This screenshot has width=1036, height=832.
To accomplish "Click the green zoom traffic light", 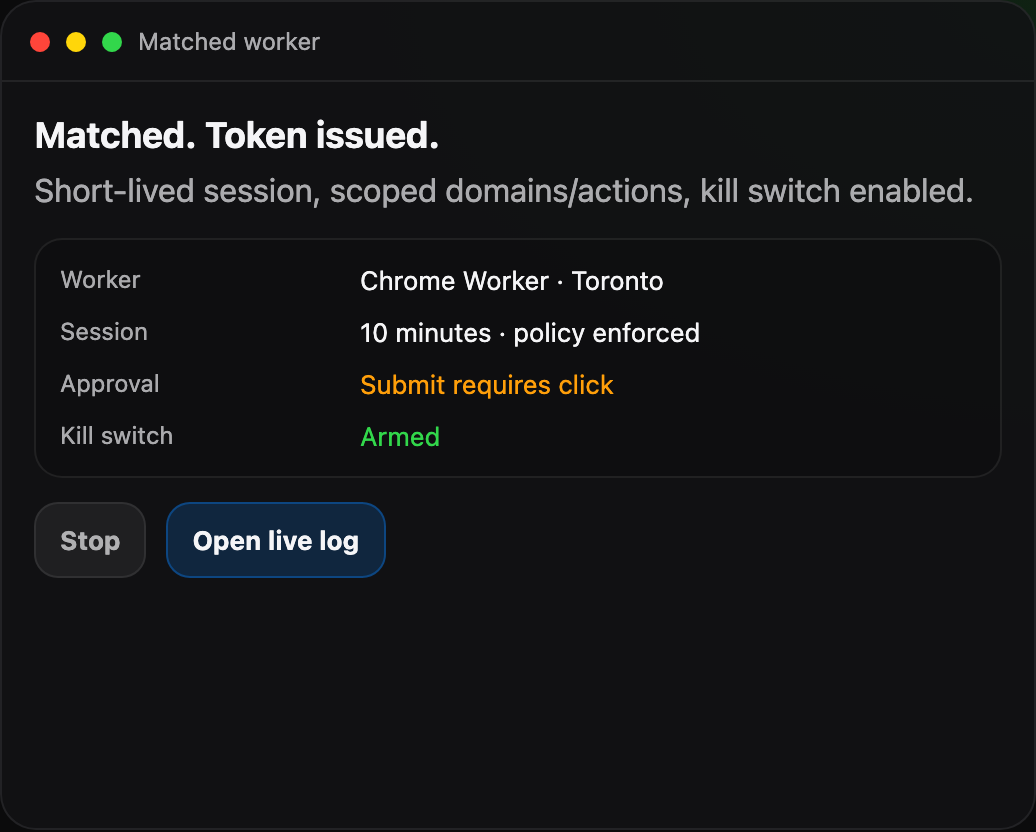I will coord(111,42).
